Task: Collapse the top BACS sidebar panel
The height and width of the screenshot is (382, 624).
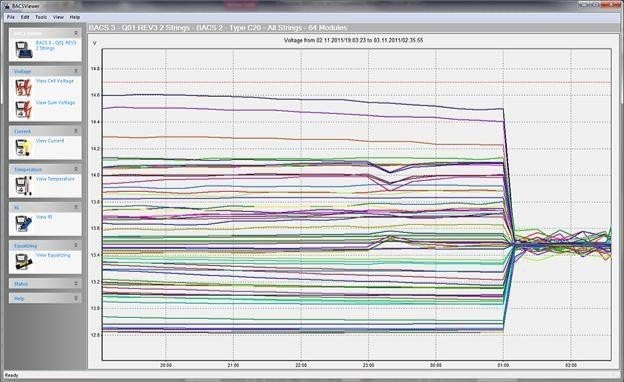Action: coord(76,33)
